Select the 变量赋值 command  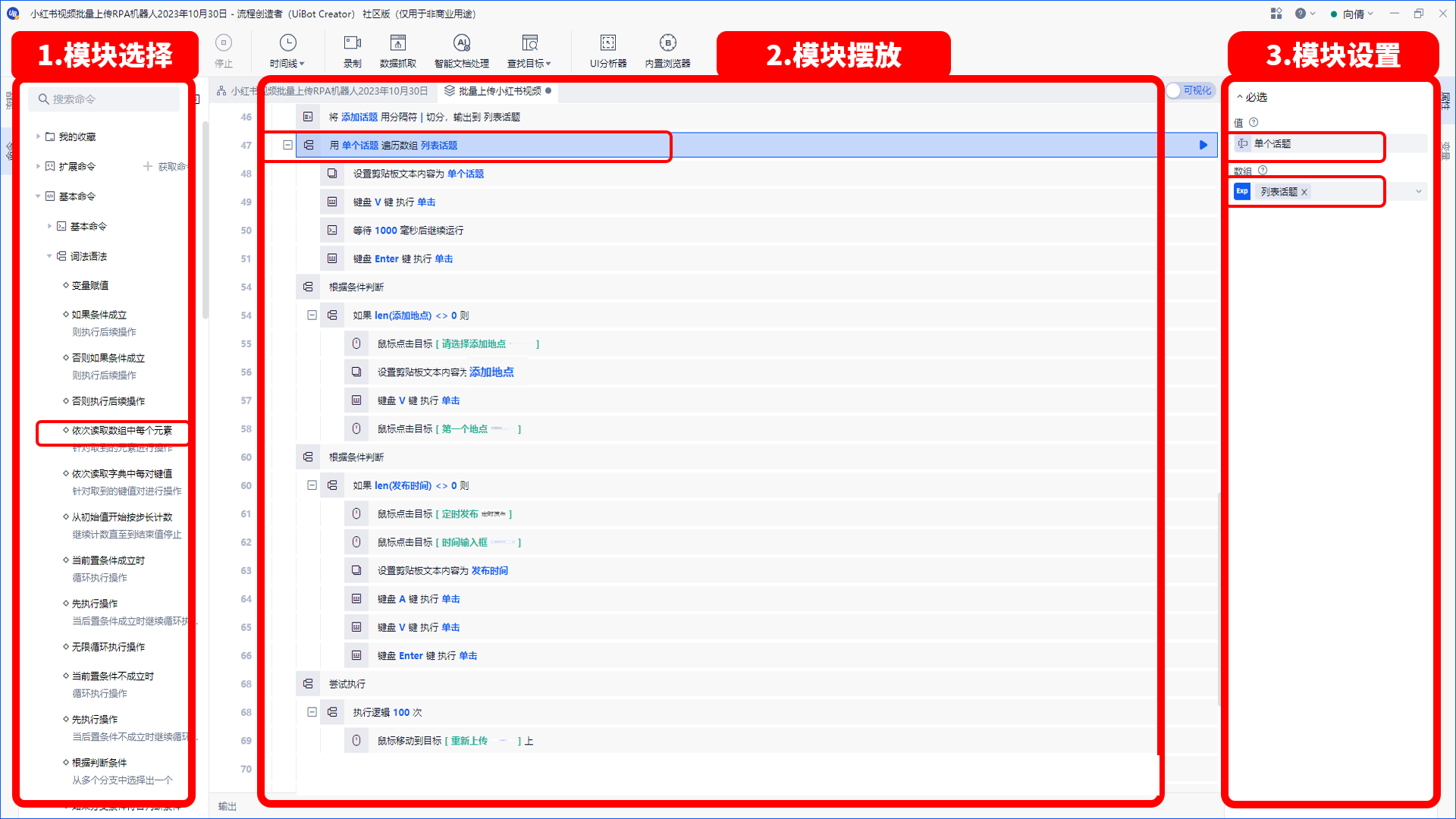(90, 285)
